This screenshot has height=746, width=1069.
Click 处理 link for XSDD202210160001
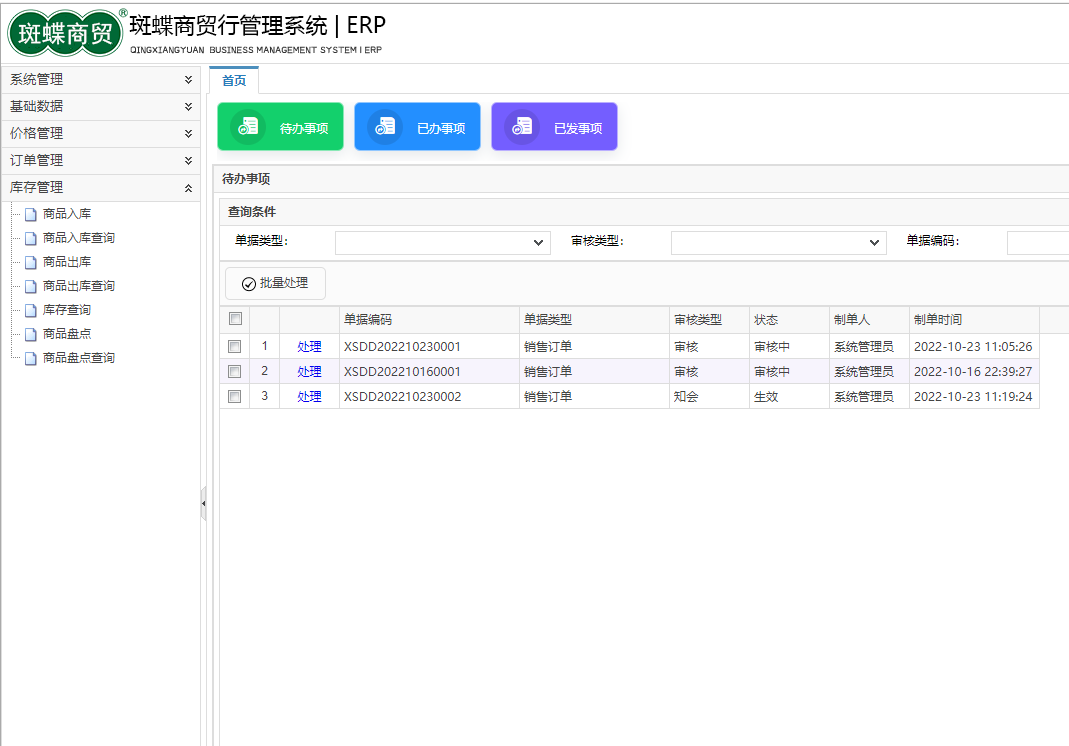(309, 371)
